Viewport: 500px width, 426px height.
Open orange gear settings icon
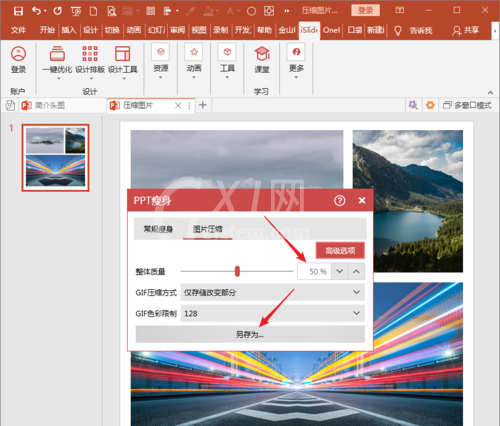(x=430, y=105)
